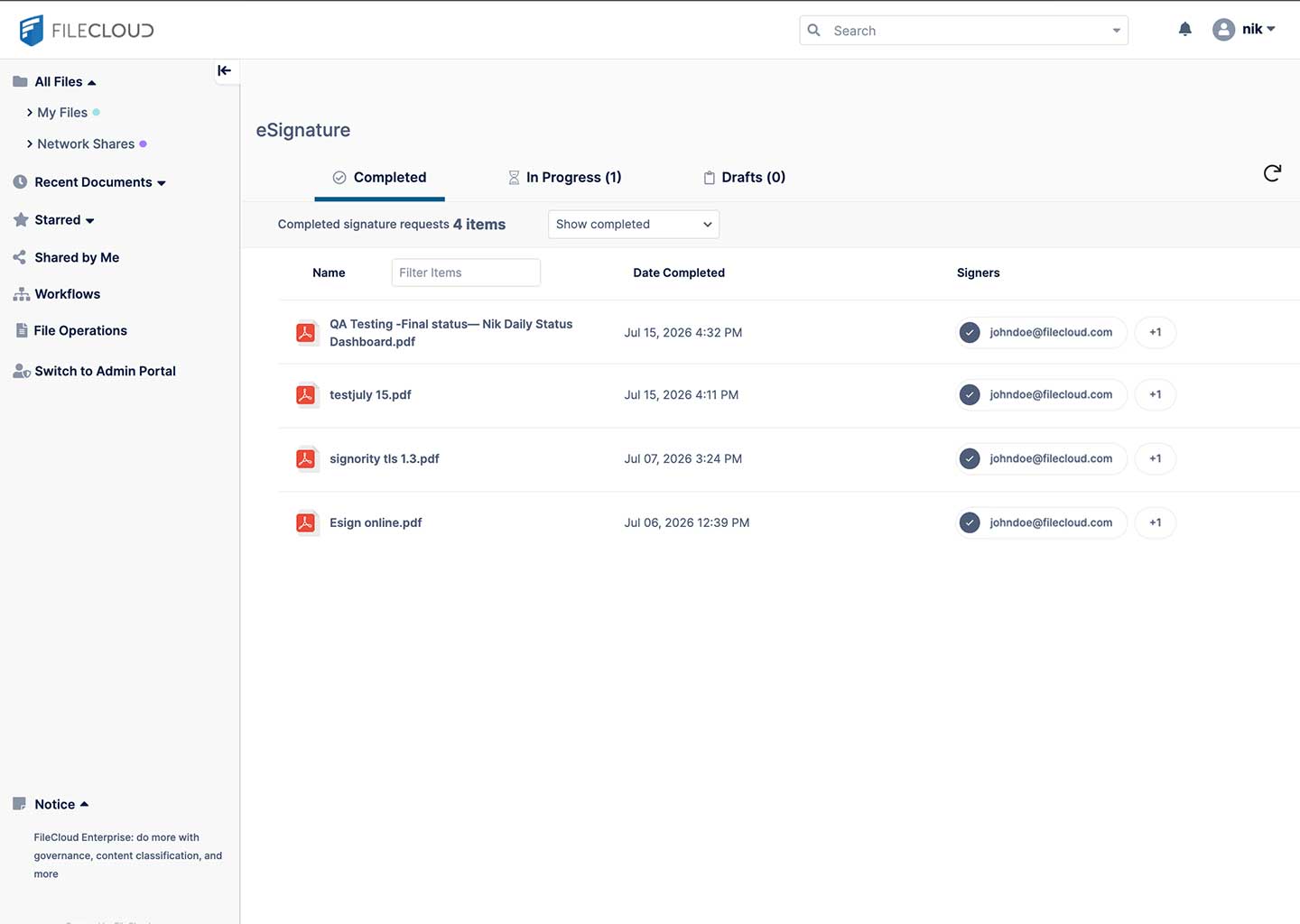Switch to the Completed tab
This screenshot has height=924, width=1300.
pyautogui.click(x=379, y=178)
